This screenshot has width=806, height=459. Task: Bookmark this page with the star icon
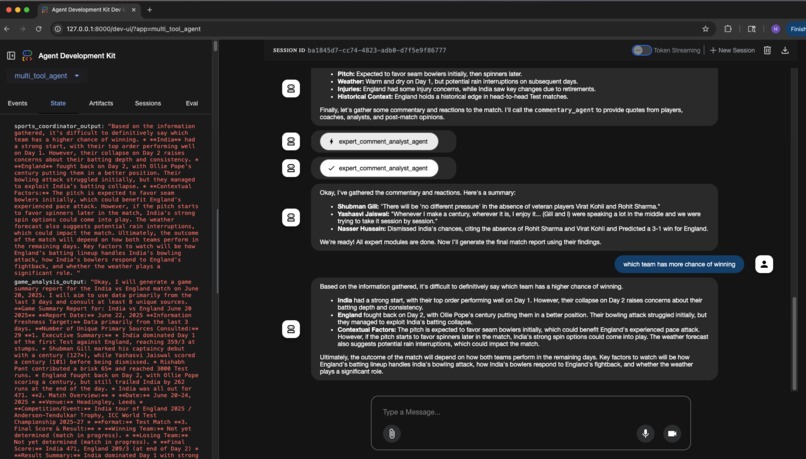(x=705, y=29)
